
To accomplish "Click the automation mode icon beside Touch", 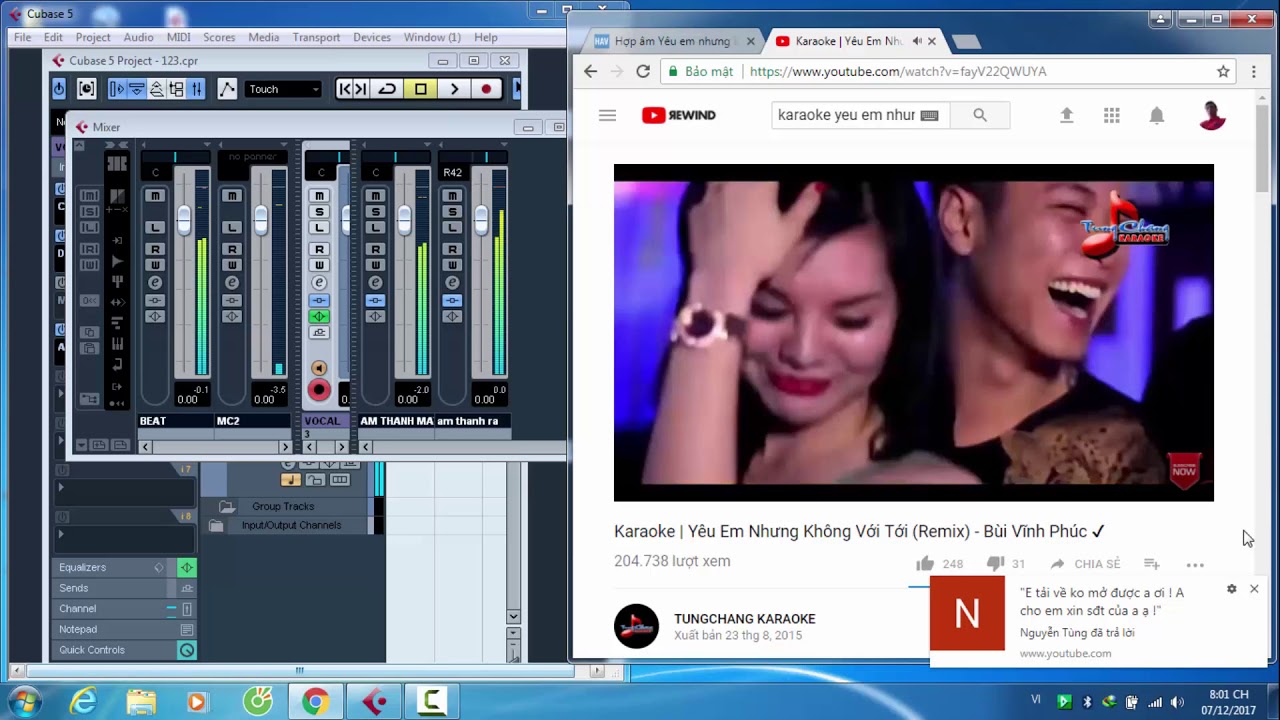I will pos(227,89).
